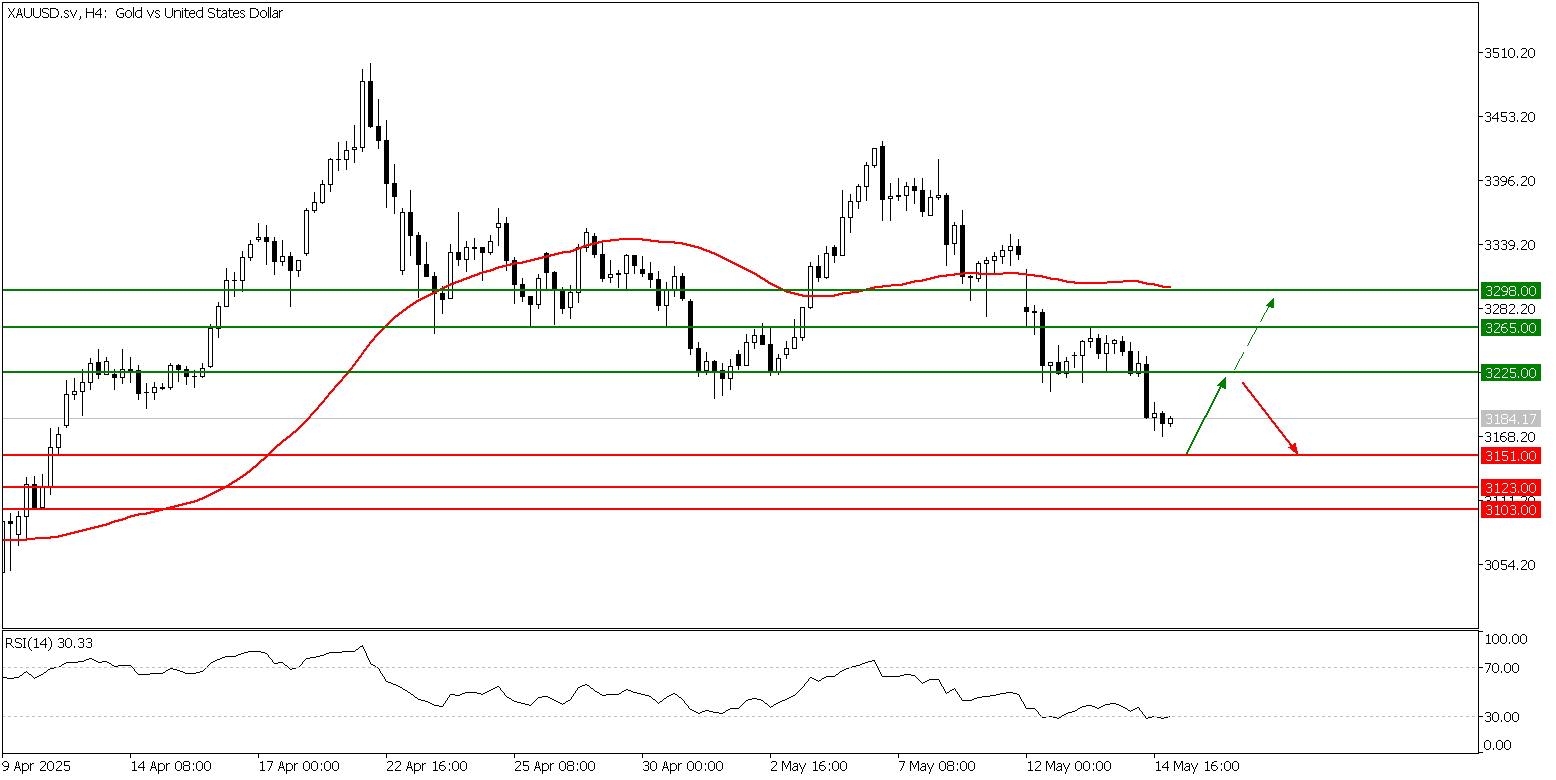This screenshot has width=1556, height=780.
Task: Select the green 3298.00 price label
Action: point(1509,290)
